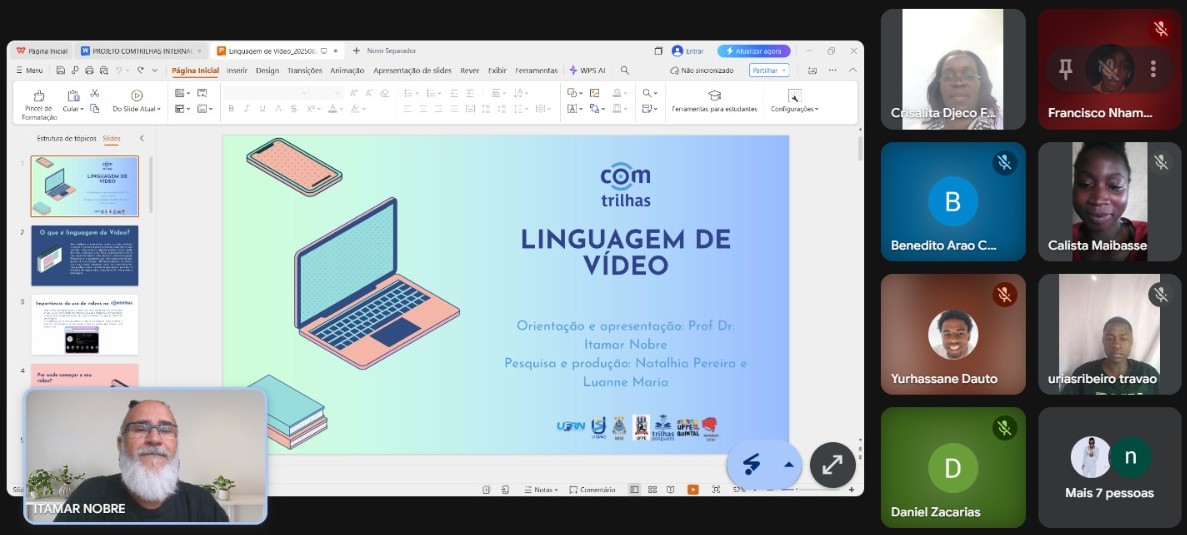Screen dimensions: 1187x535
Task: Click the Entrar sign-in button
Action: (688, 51)
